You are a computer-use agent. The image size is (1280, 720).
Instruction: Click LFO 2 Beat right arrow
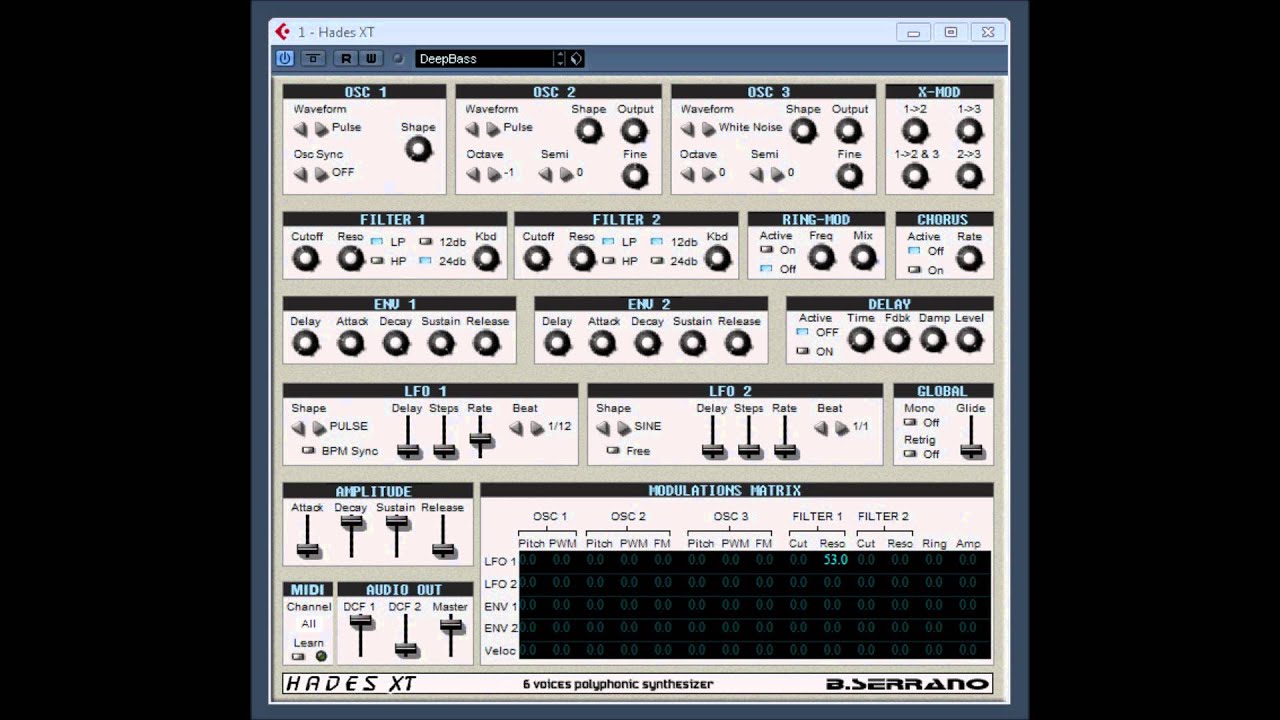tap(841, 428)
